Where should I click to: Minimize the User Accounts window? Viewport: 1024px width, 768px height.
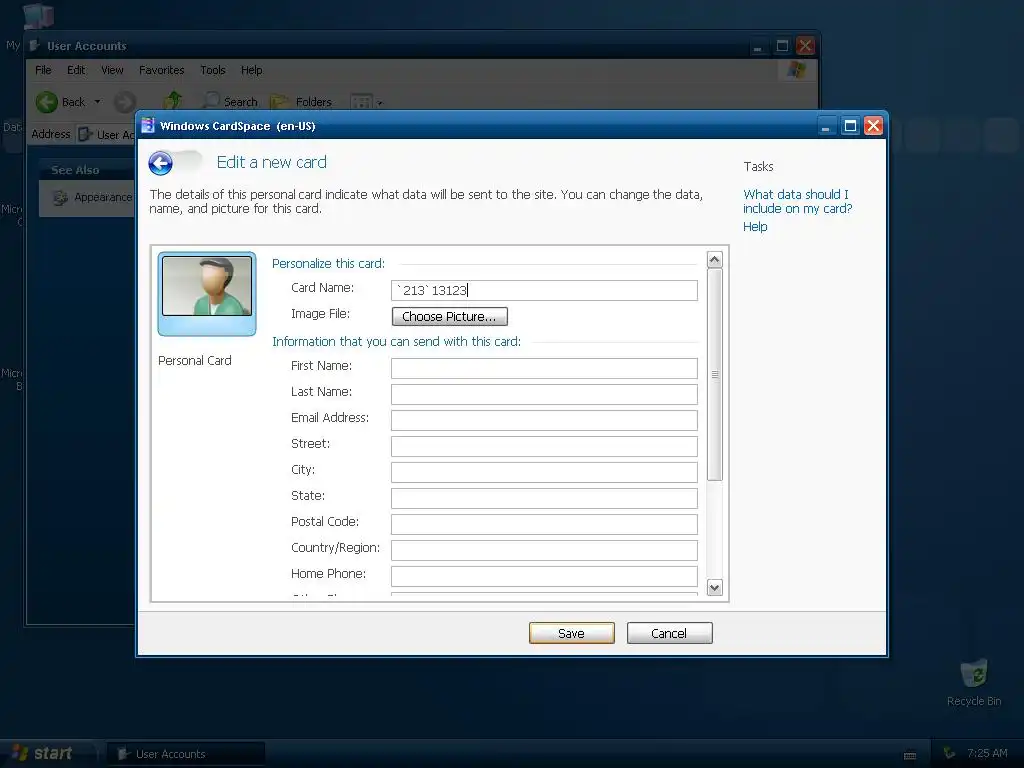click(x=758, y=46)
